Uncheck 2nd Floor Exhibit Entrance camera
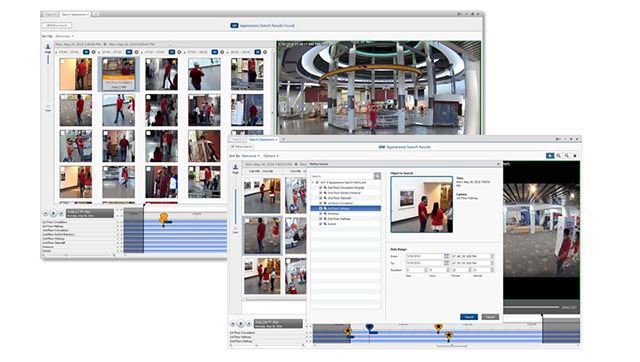This screenshot has width=640, height=362. point(321,193)
